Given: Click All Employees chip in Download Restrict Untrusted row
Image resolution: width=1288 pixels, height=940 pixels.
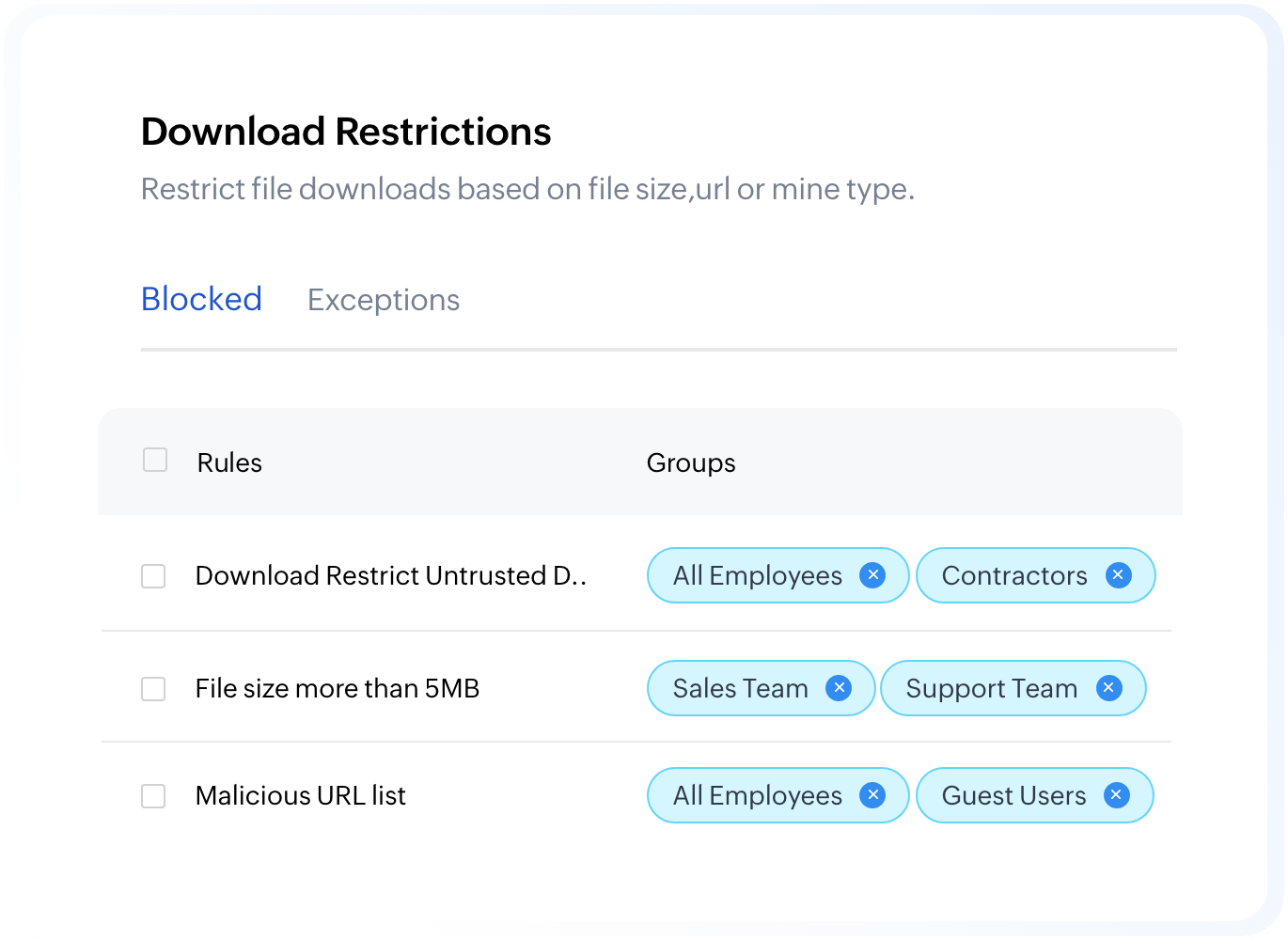Looking at the screenshot, I should (x=778, y=575).
